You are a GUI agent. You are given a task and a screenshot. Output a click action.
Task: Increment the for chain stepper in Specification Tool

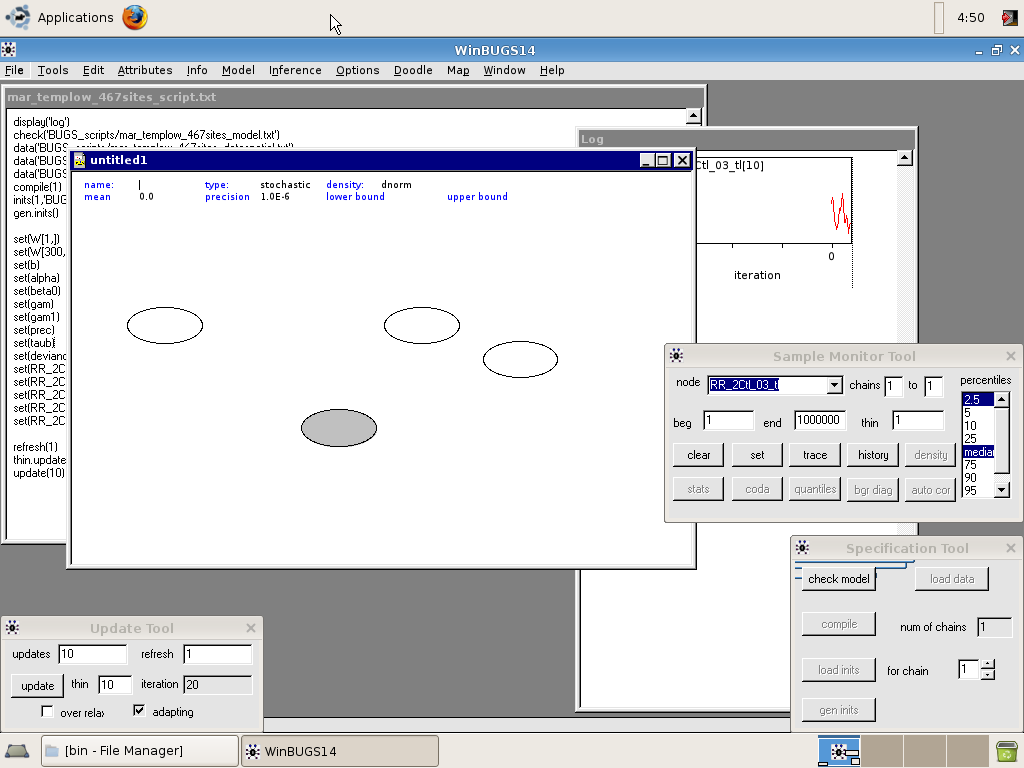986,664
